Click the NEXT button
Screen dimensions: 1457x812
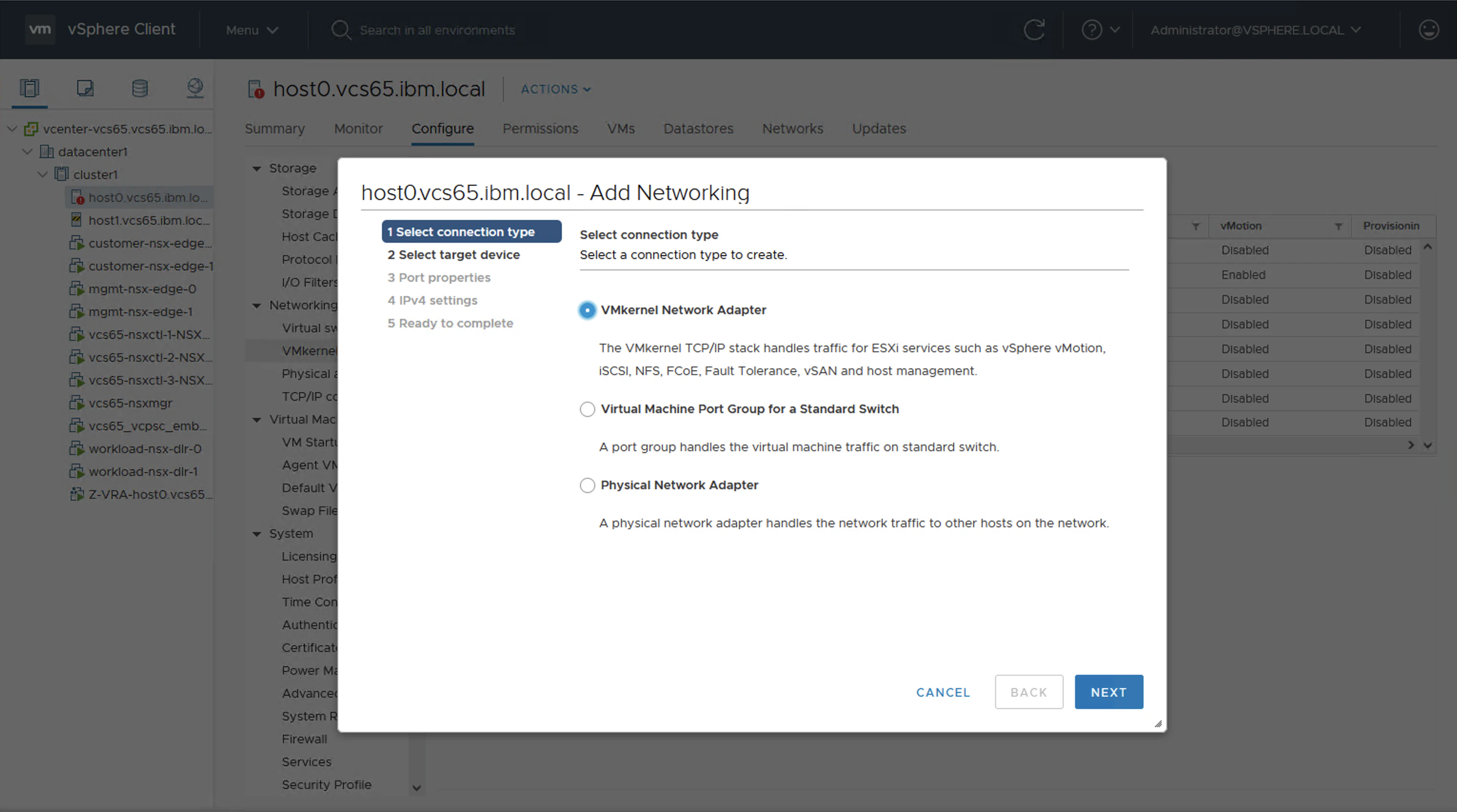click(x=1108, y=692)
